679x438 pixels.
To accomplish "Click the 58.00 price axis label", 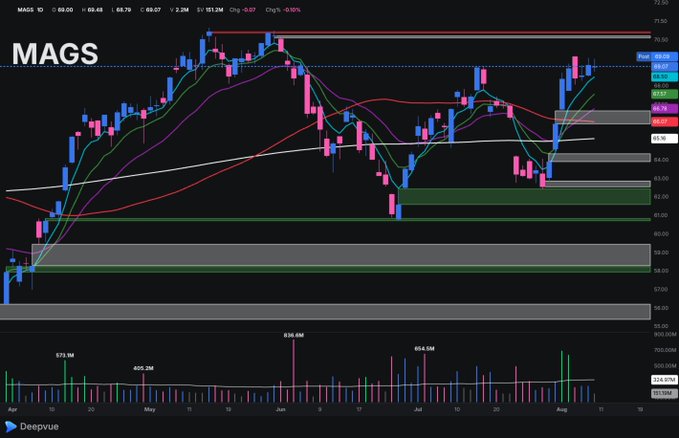I will click(x=661, y=271).
